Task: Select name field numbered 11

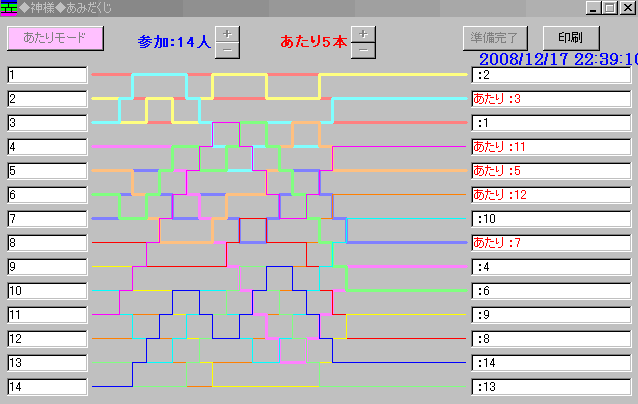Action: (x=47, y=315)
